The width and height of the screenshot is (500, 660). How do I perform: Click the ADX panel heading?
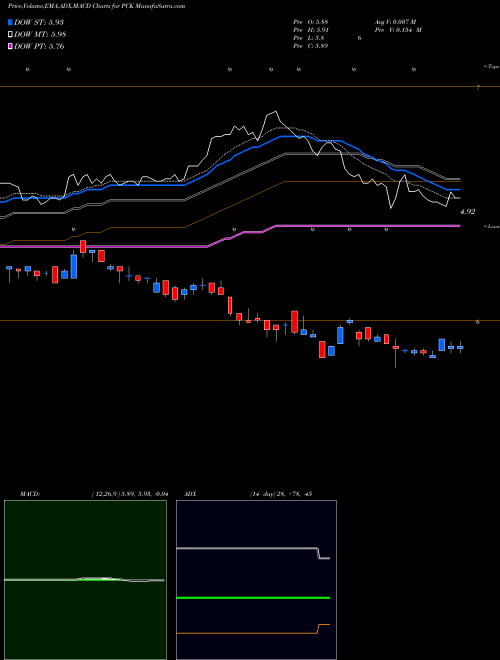[x=191, y=494]
